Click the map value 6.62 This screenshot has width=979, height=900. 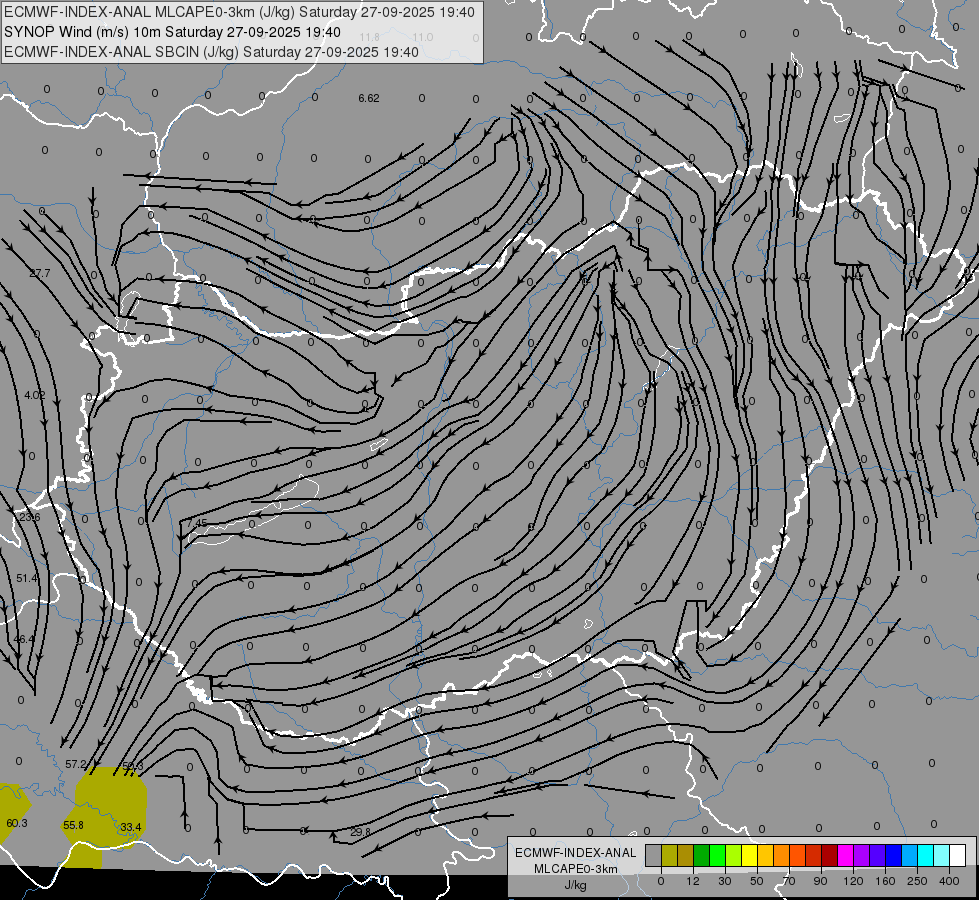[369, 98]
